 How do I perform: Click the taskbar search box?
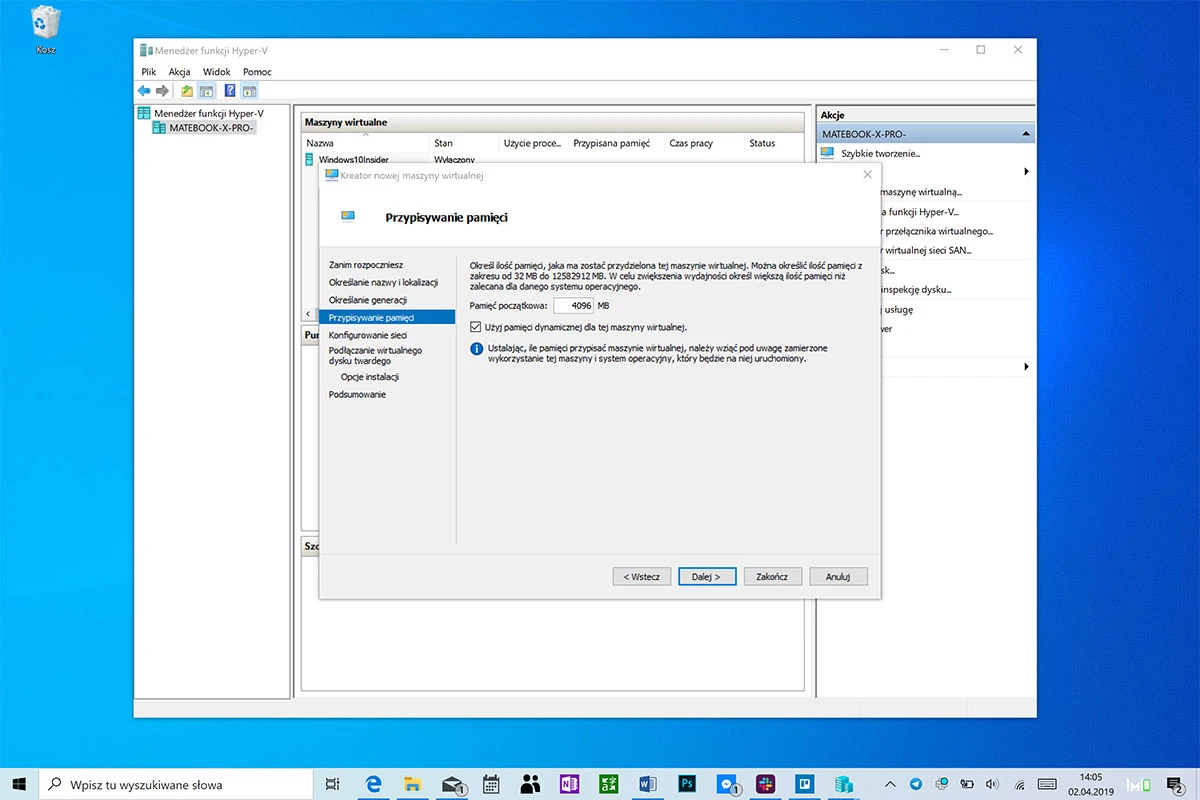[178, 784]
